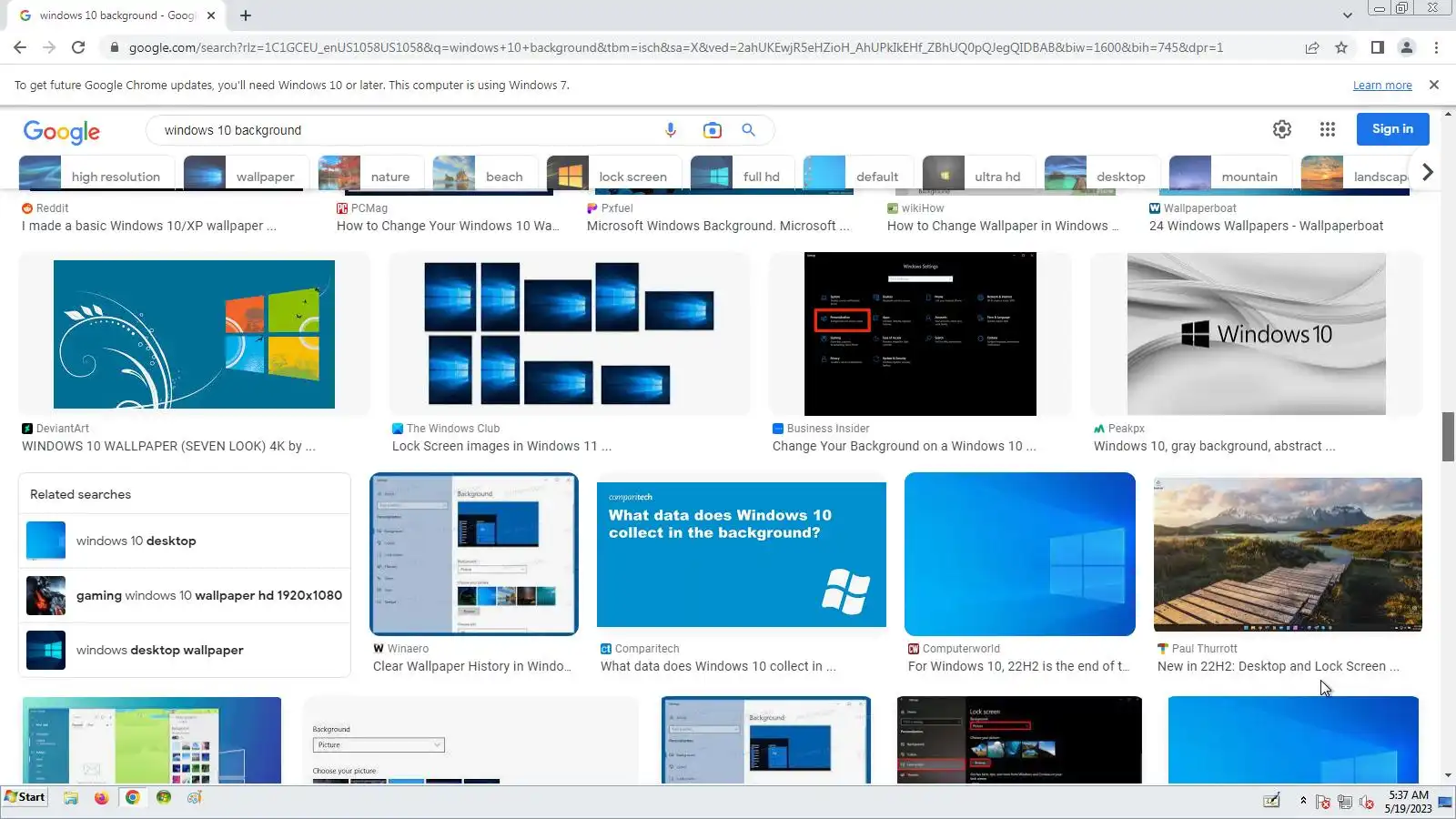Open Windows Explorer from the taskbar
Viewport: 1456px width, 819px height.
71,798
